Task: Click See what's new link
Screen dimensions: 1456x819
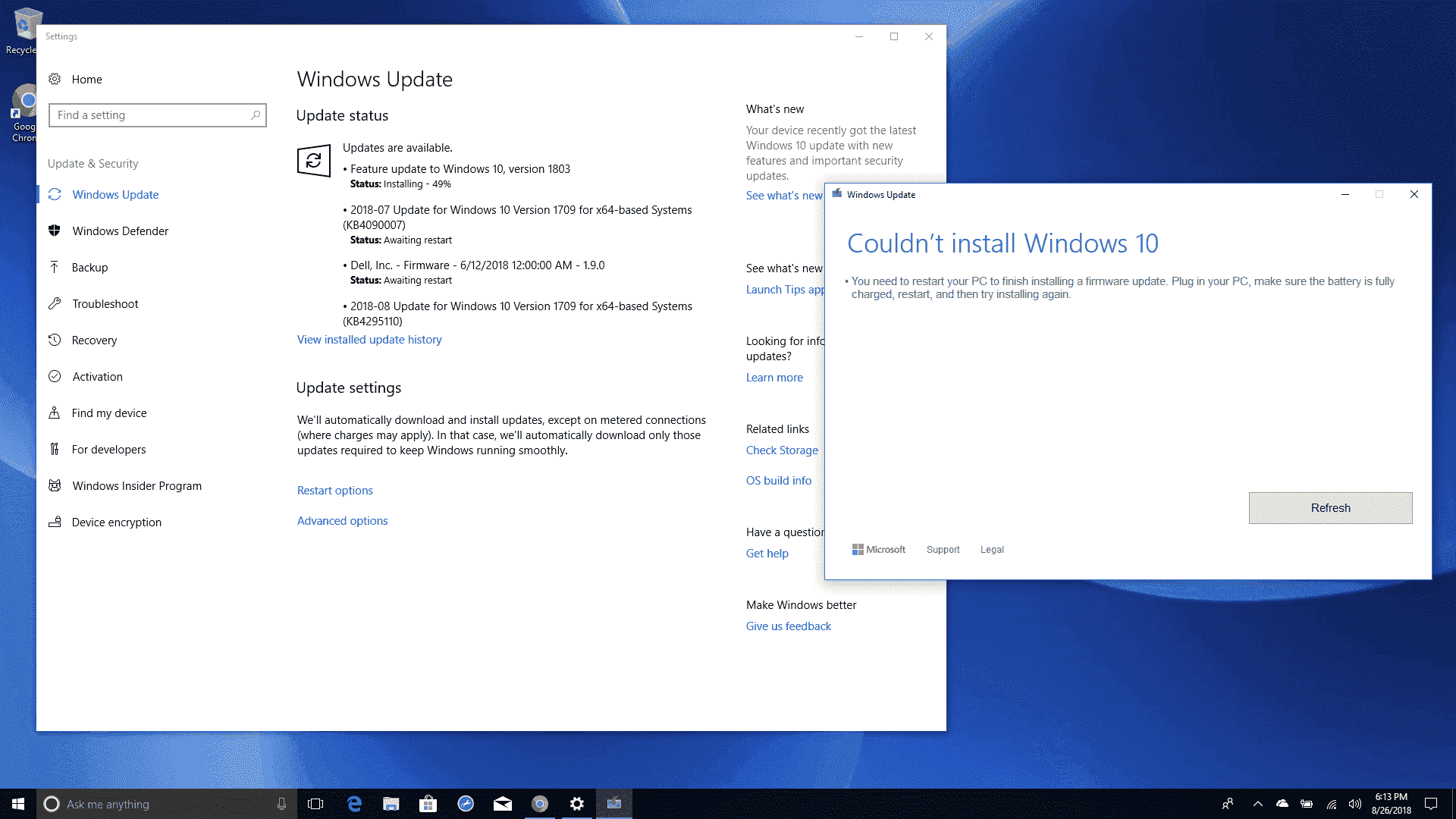Action: 784,195
